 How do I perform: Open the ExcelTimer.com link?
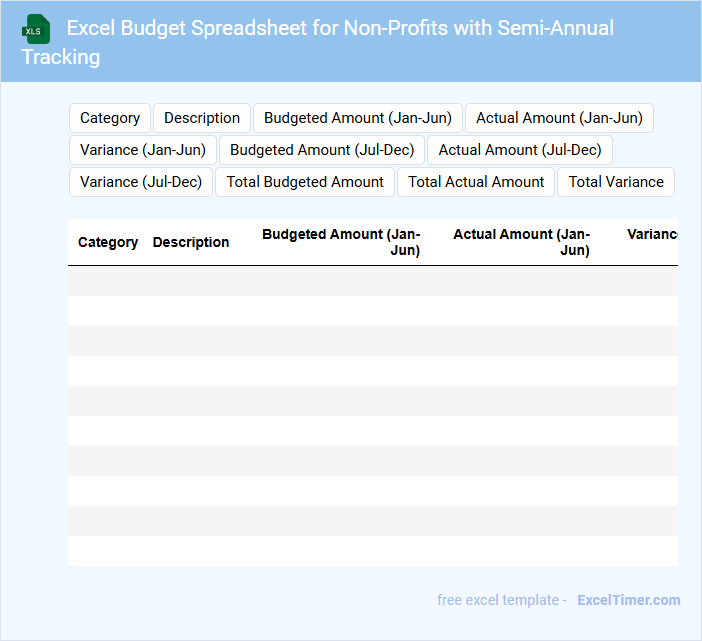pos(628,600)
